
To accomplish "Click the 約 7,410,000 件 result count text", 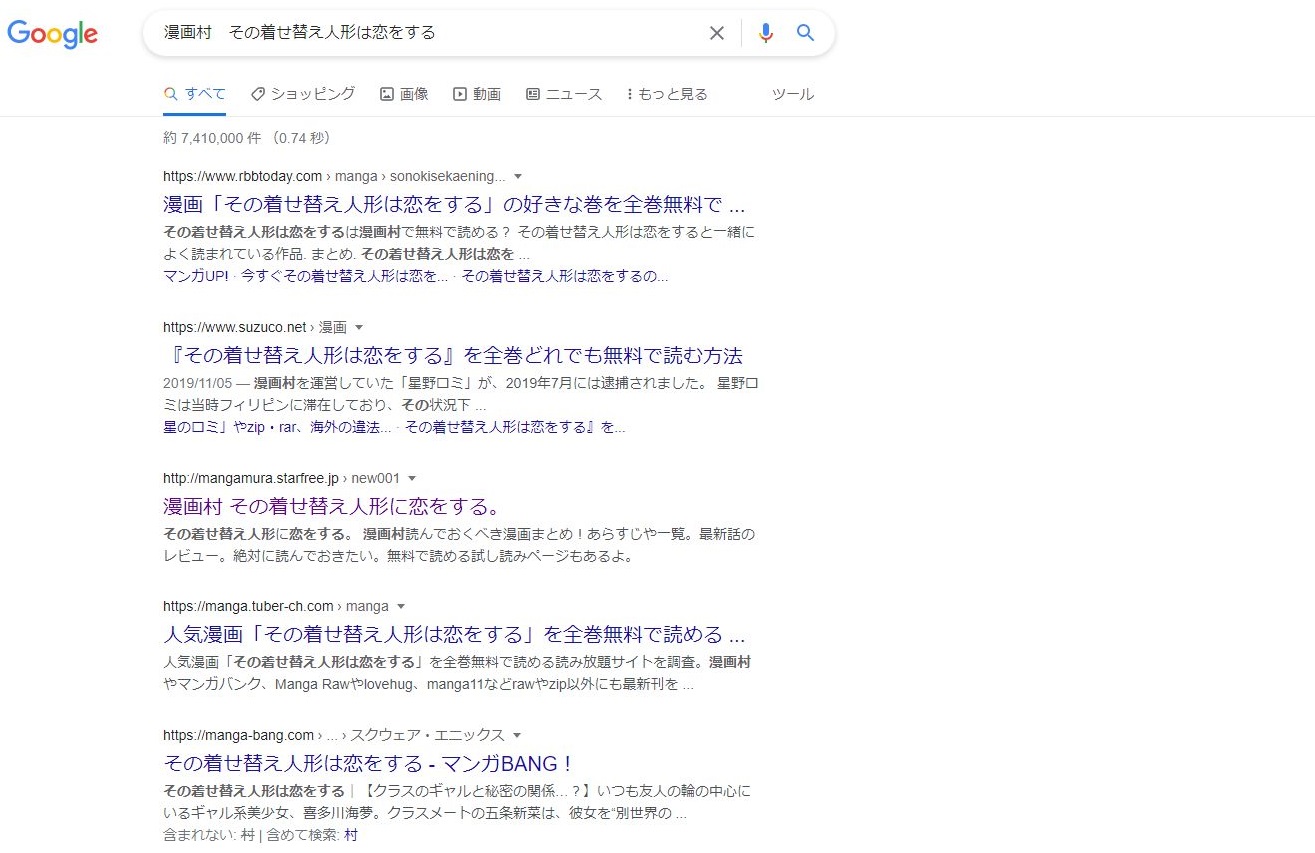I will pos(210,138).
